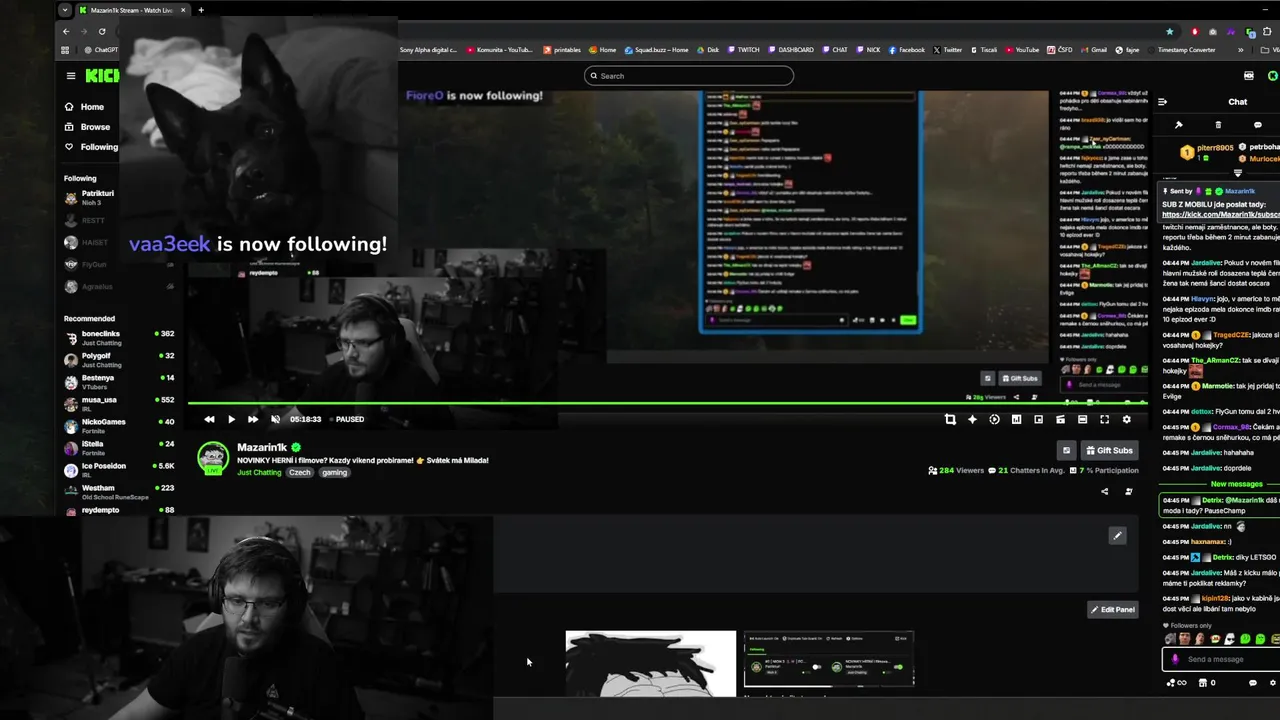Open YouTube bookmark
Screen dimensions: 1280x720
1022,50
